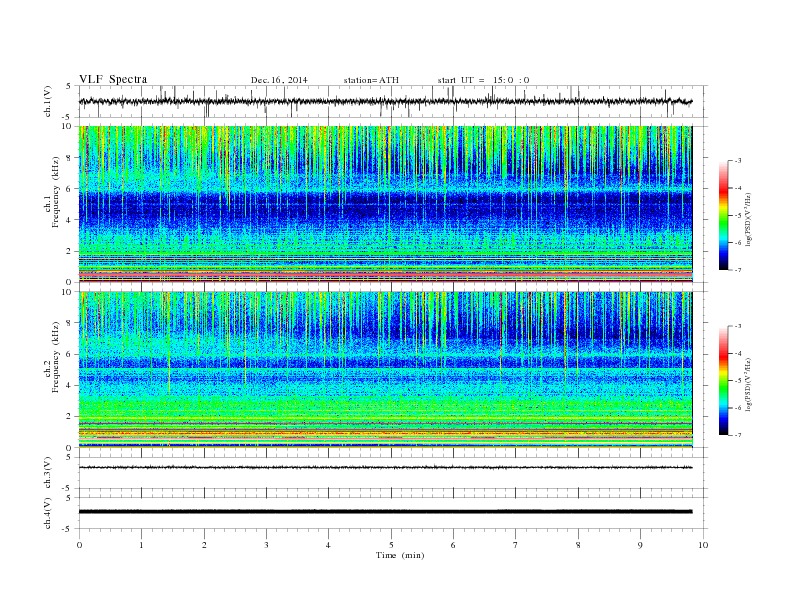Click the "6" kHz tick on ch.1 frequency axis
This screenshot has height=612, width=792.
70,189
